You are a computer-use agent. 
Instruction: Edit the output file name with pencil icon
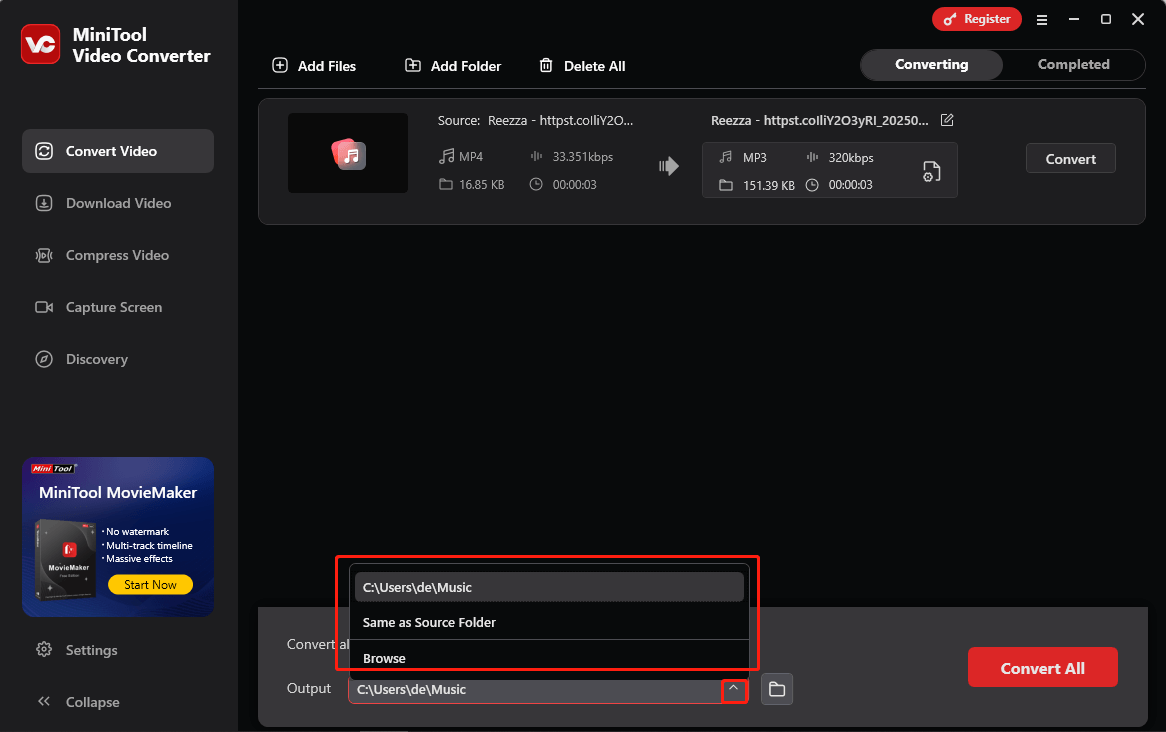(947, 120)
